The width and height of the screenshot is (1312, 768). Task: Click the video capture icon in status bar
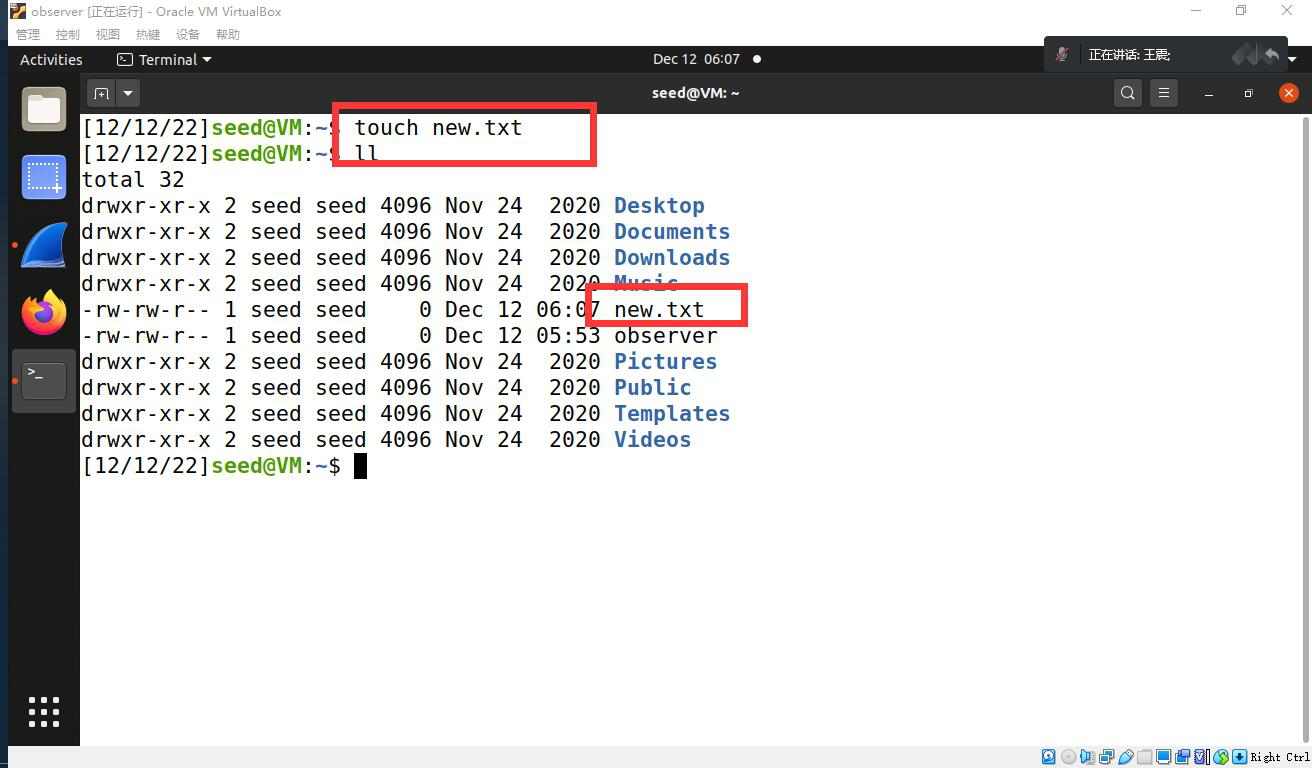[1183, 757]
